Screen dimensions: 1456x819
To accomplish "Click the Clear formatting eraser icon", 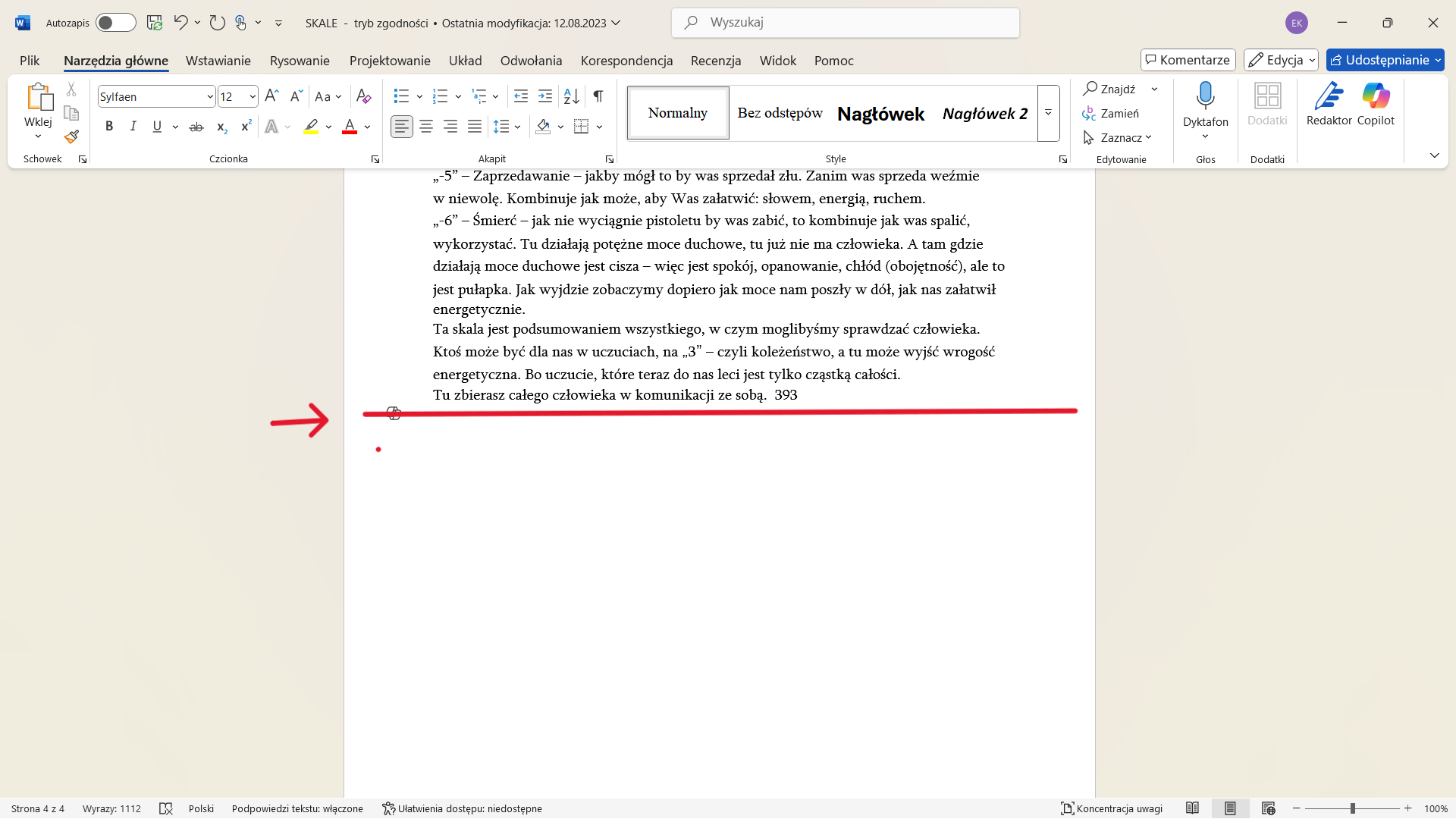I will coord(364,96).
